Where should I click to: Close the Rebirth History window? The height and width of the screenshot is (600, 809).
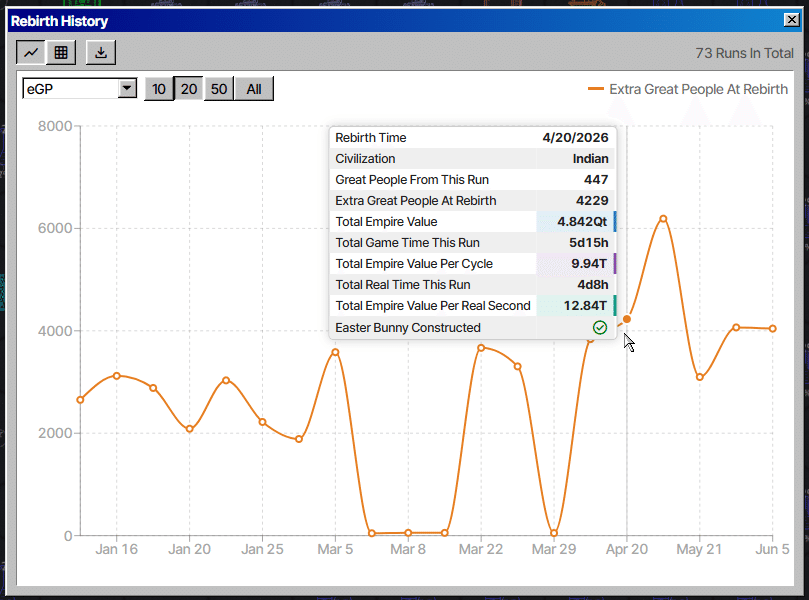point(791,20)
